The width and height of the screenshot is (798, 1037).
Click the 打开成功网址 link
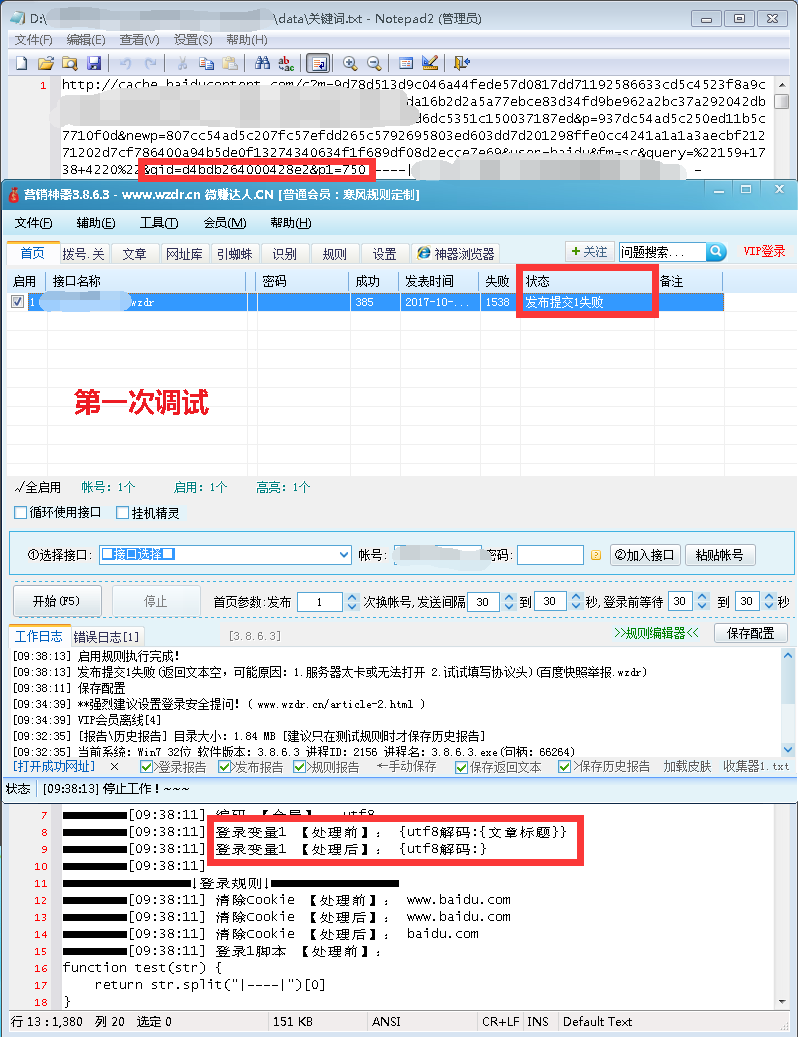pos(54,766)
